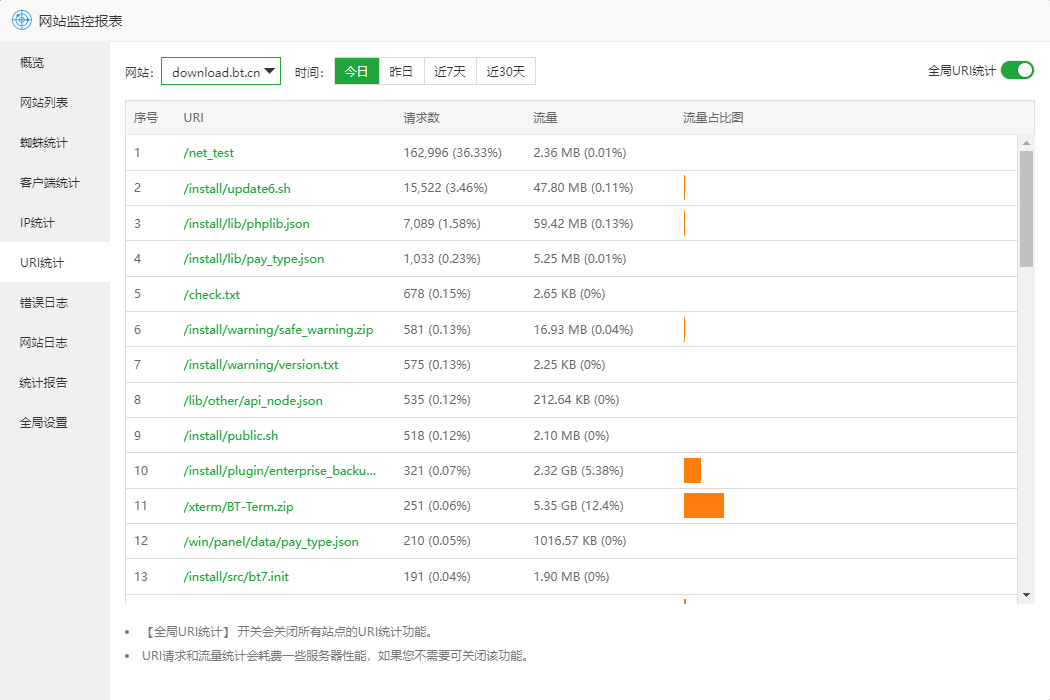
Task: Open the /install/update6.sh URI link
Action: point(237,188)
